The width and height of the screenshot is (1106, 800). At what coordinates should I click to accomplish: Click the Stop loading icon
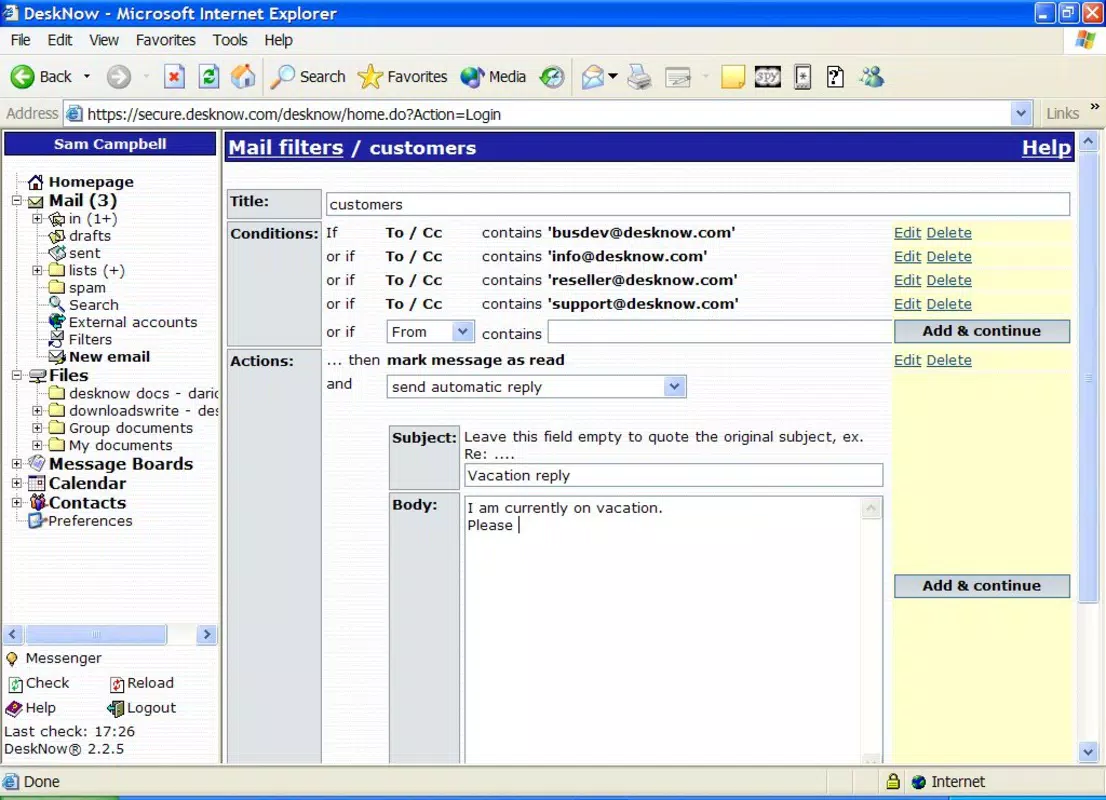coord(174,76)
